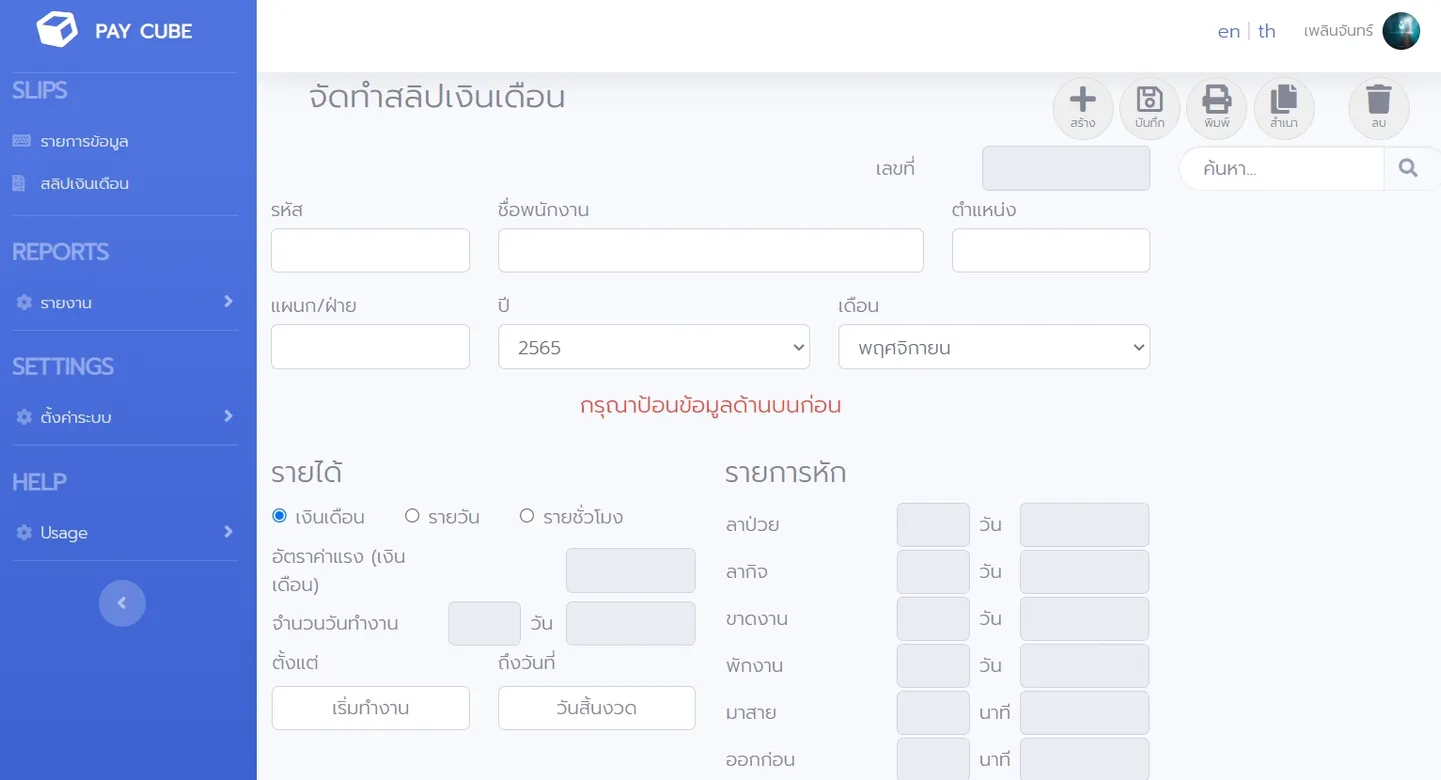Click the ลบ (delete) trash icon
This screenshot has height=780, width=1441.
pos(1379,99)
